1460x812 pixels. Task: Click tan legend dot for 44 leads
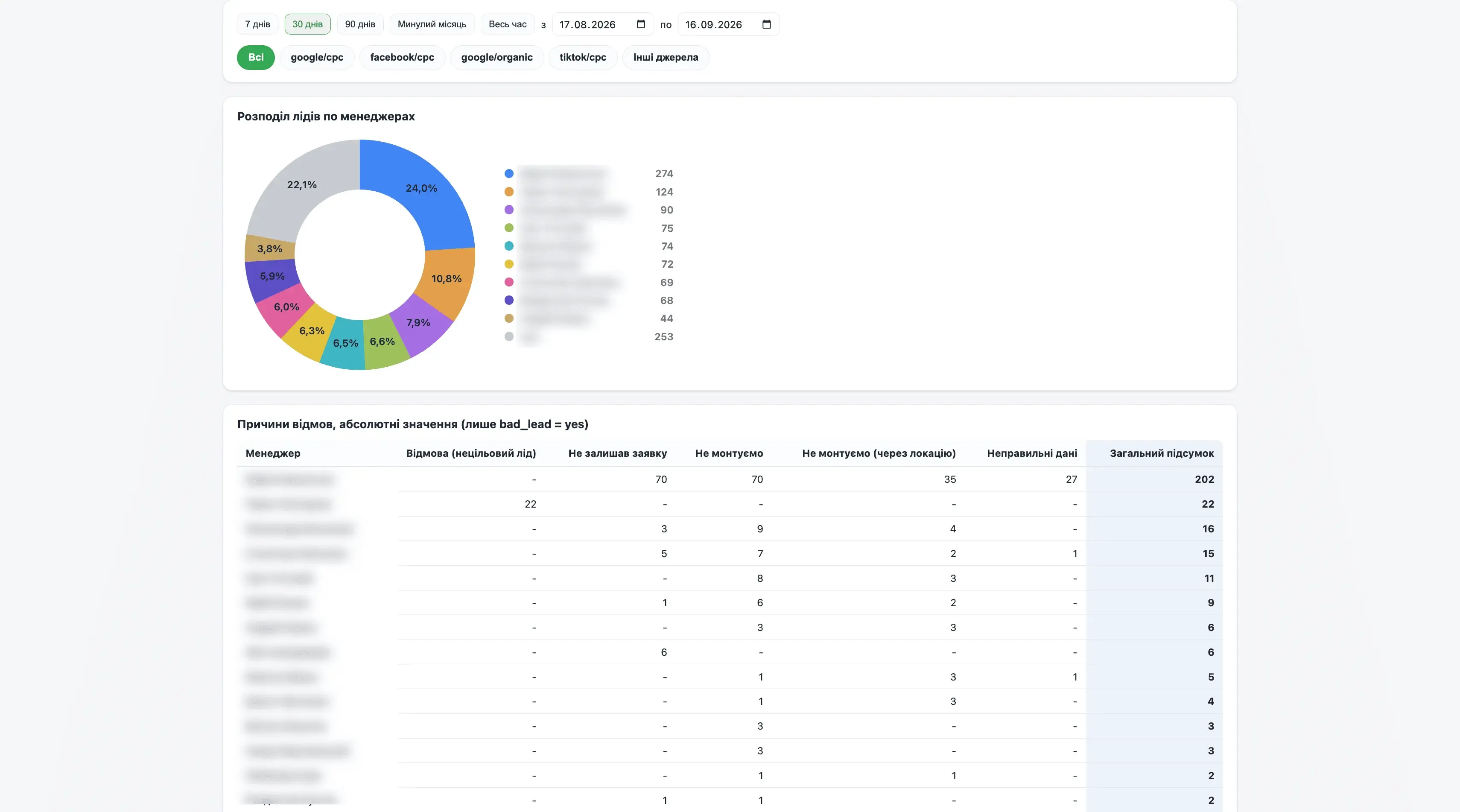pyautogui.click(x=509, y=318)
